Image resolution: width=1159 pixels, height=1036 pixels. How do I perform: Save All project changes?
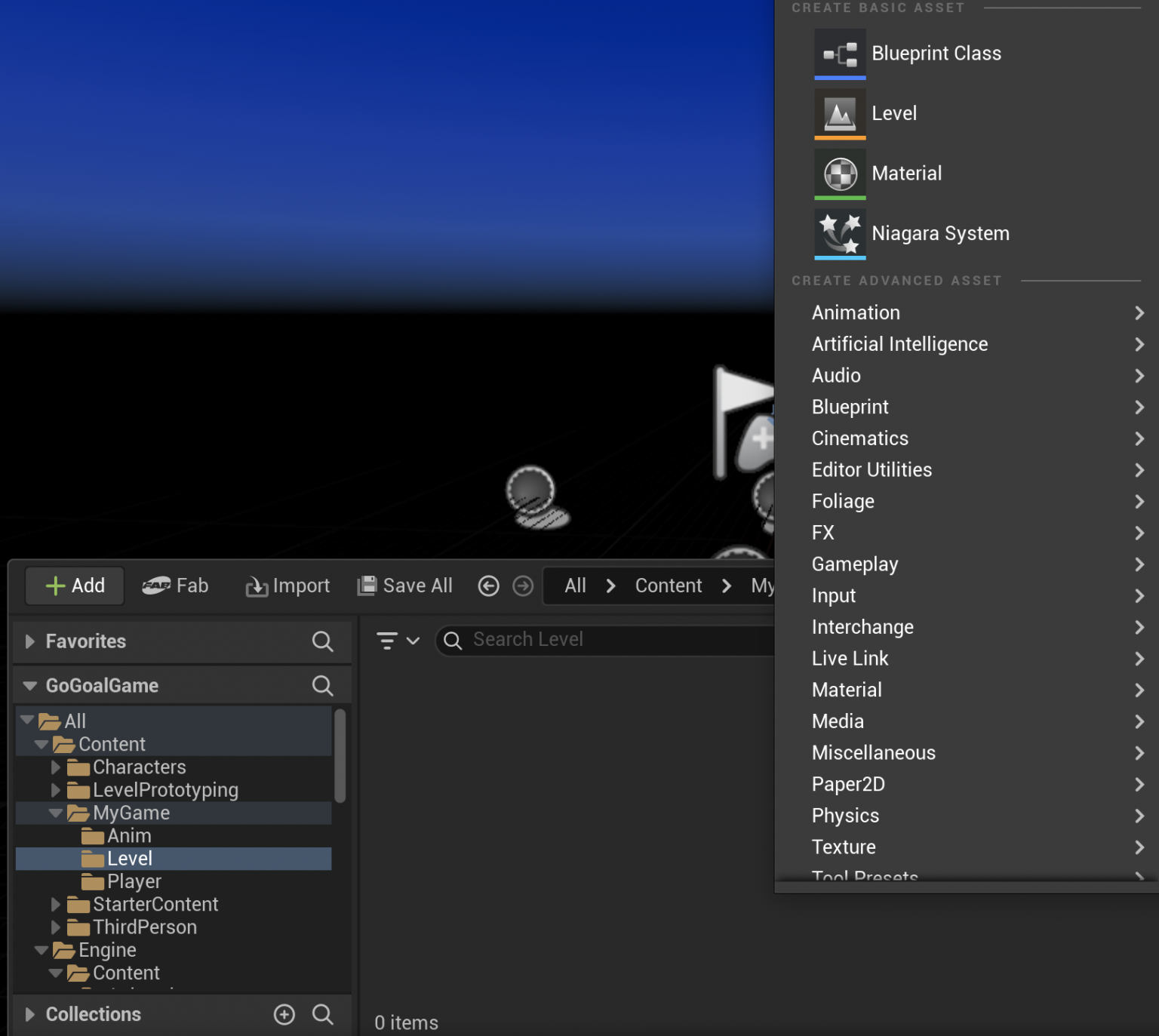(404, 586)
